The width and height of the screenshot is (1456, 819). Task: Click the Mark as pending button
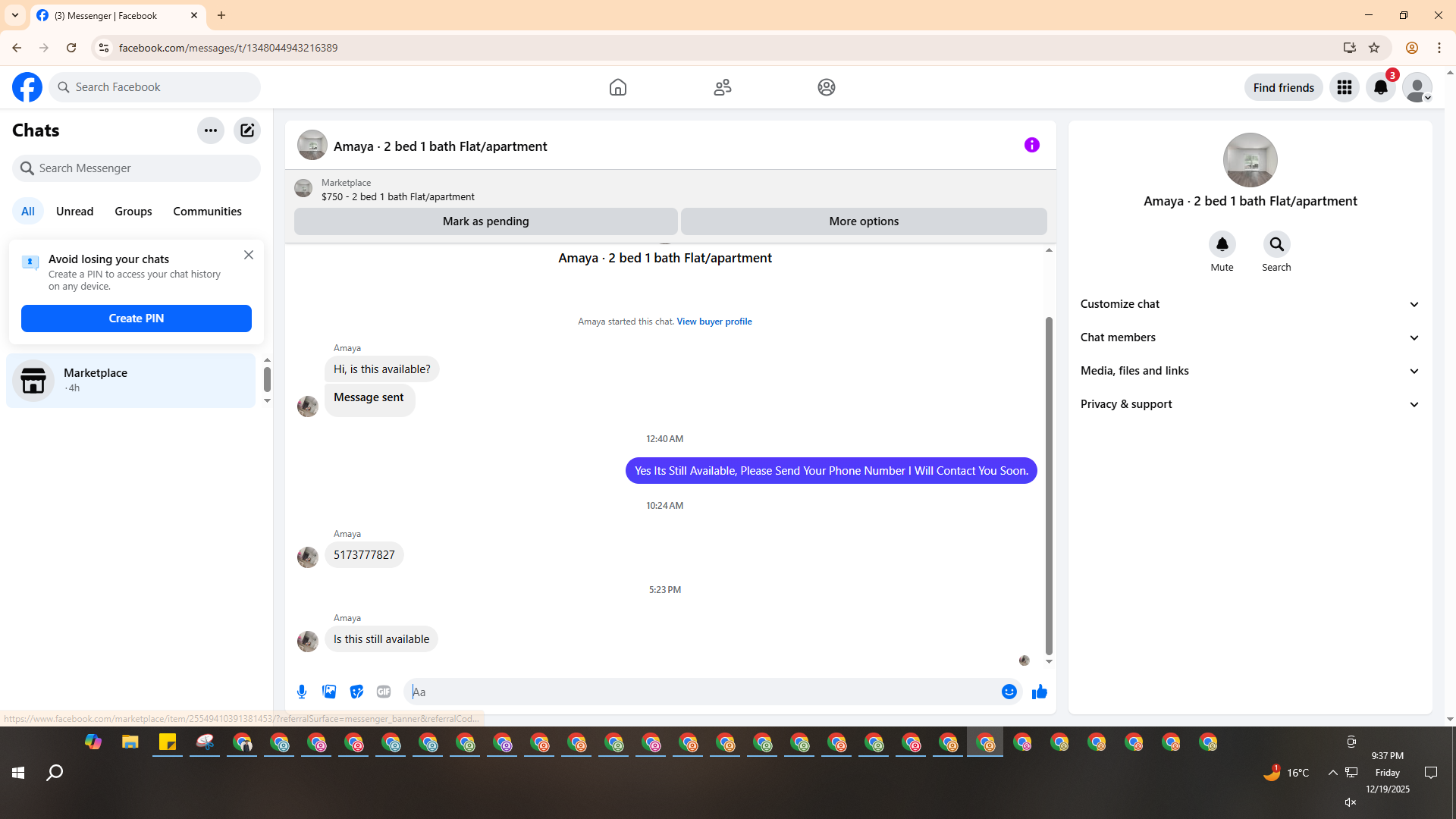tap(485, 221)
